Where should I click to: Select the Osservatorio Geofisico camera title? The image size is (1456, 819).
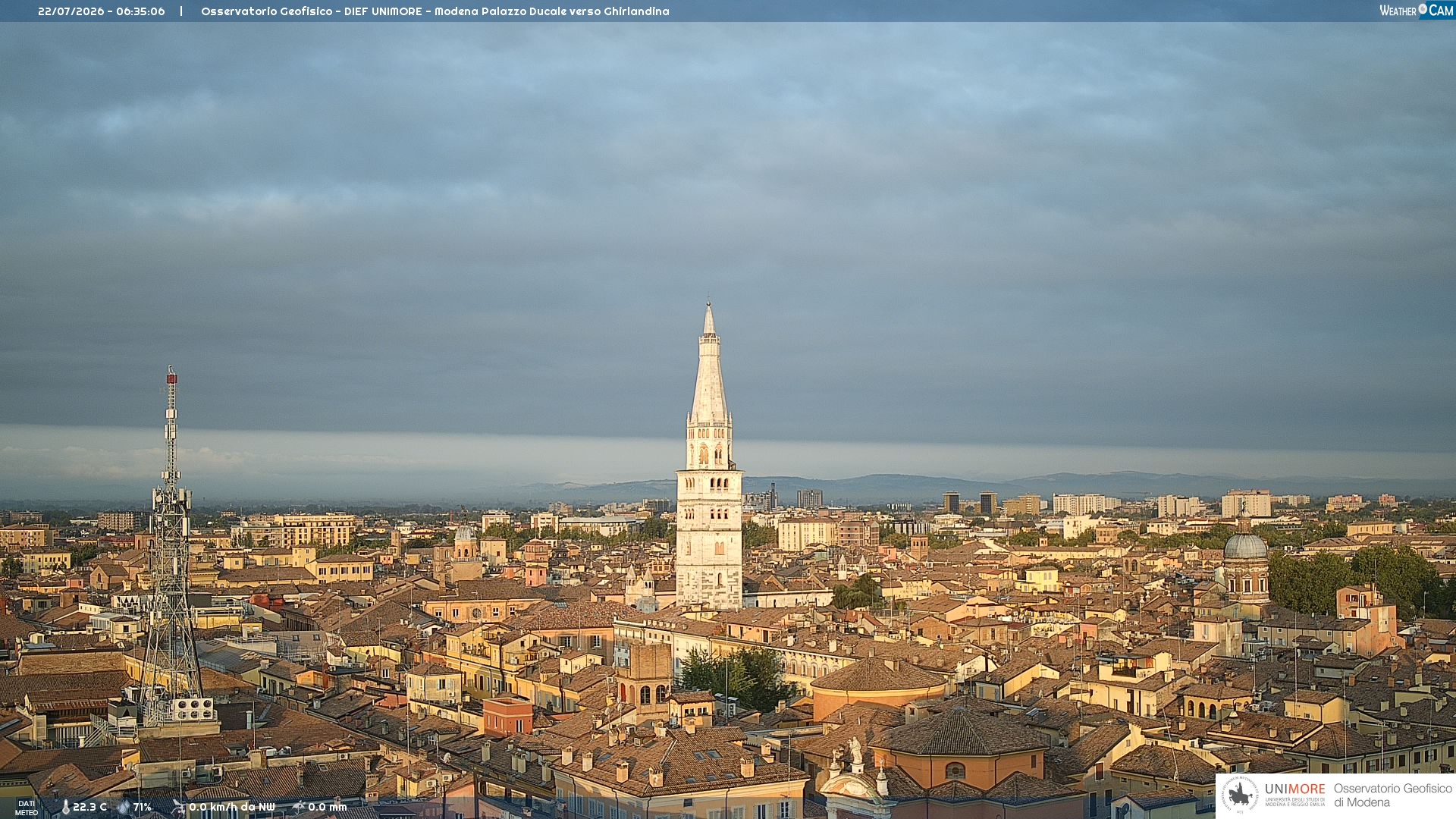[435, 11]
